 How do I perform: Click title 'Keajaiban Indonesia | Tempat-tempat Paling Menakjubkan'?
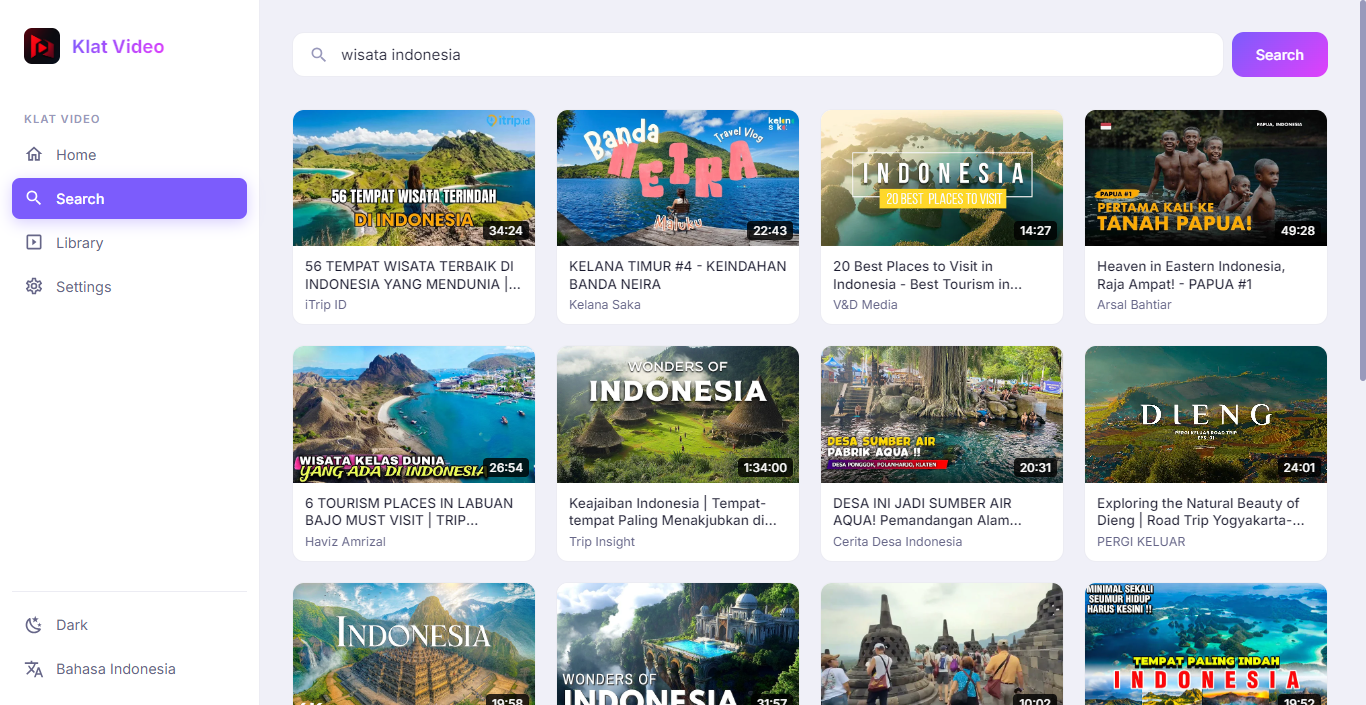(x=673, y=511)
